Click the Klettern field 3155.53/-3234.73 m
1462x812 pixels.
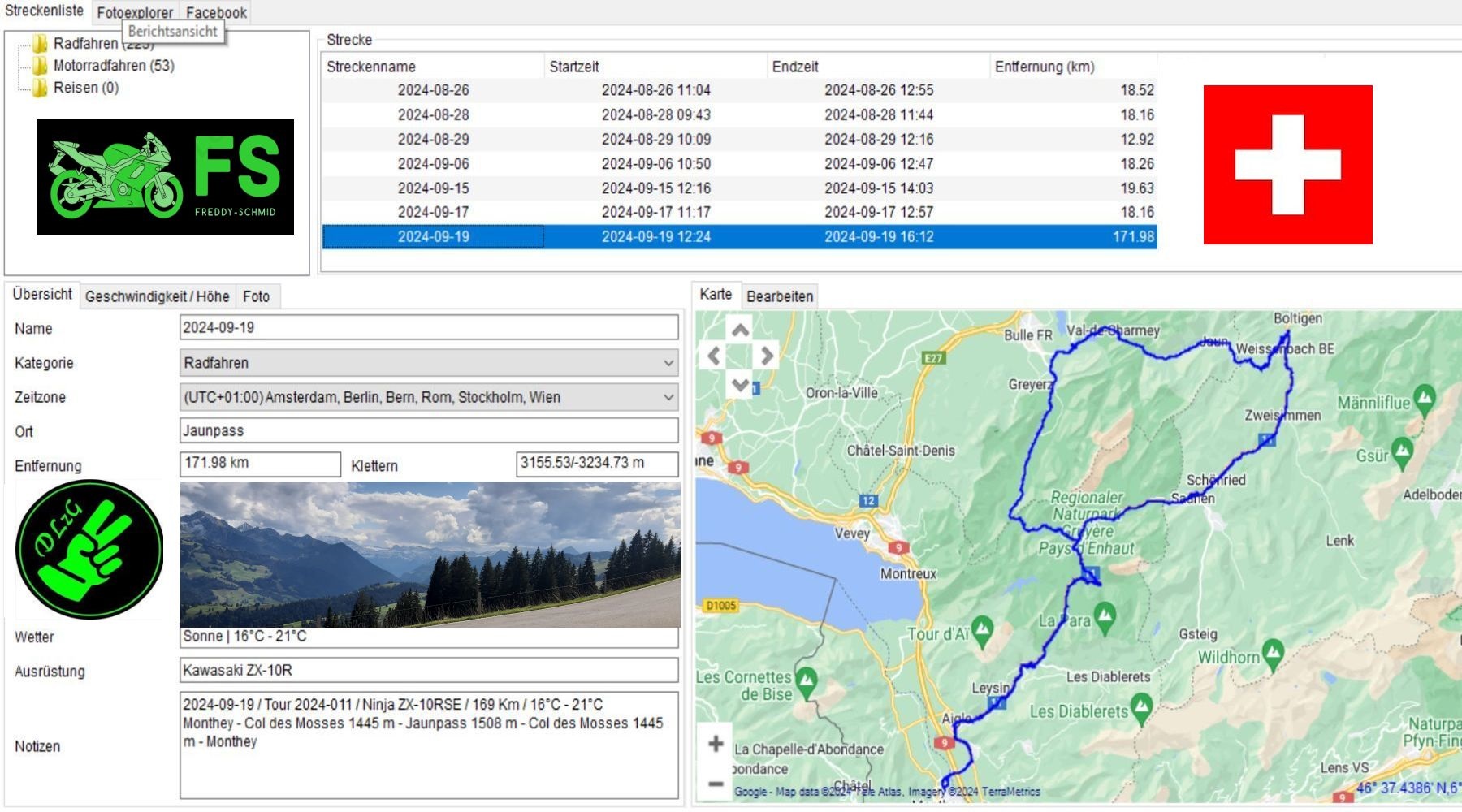click(x=597, y=464)
